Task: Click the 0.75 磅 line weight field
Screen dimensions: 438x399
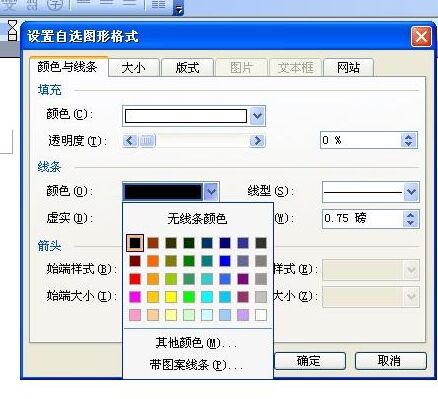Action: click(x=362, y=219)
